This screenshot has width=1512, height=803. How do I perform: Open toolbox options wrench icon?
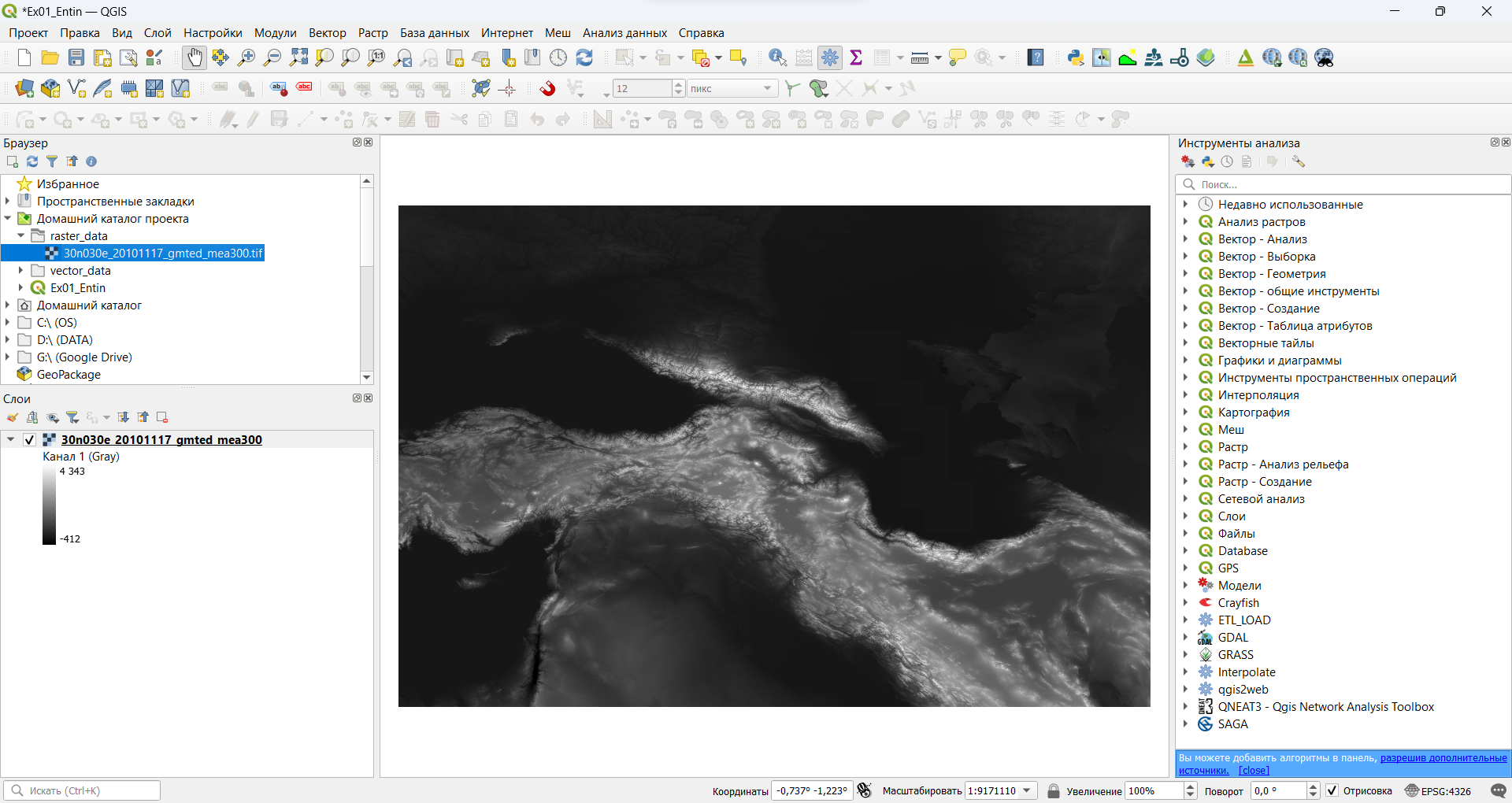(x=1299, y=161)
